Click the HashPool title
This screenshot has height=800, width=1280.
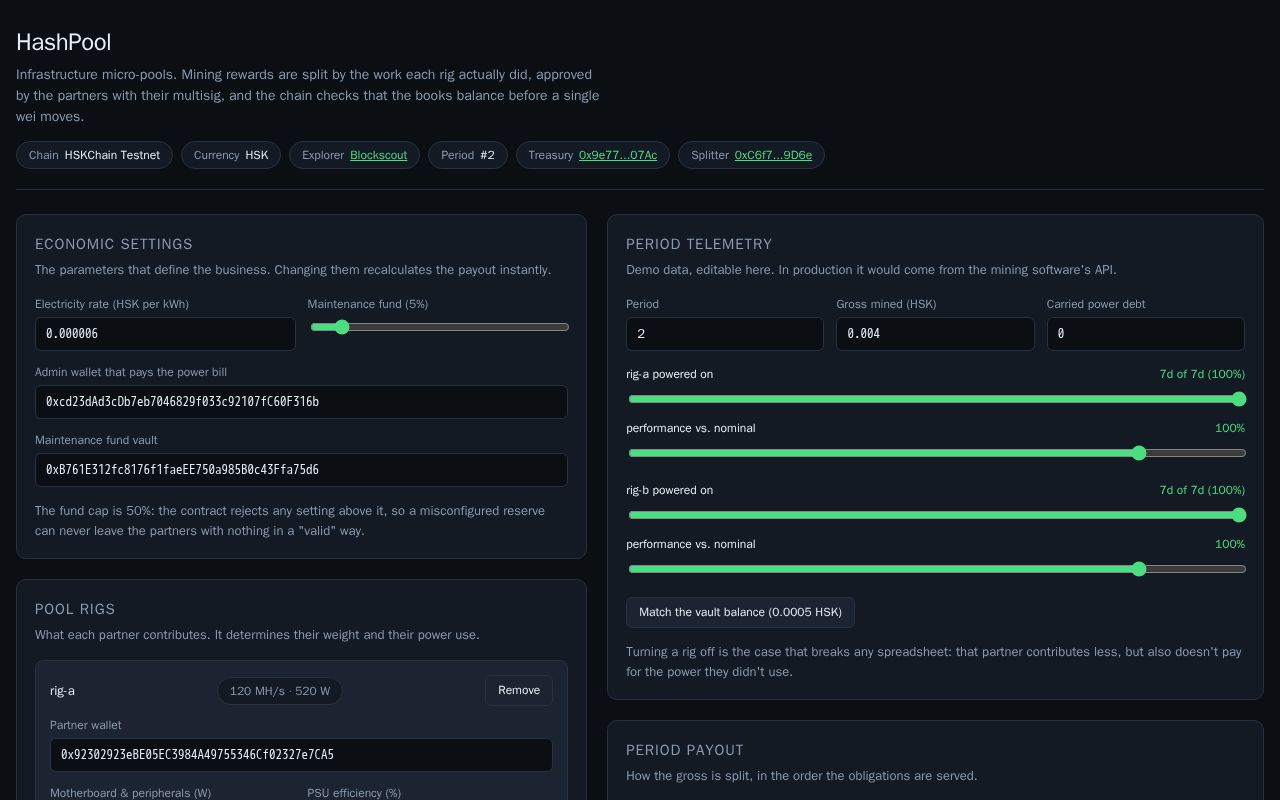pyautogui.click(x=64, y=42)
